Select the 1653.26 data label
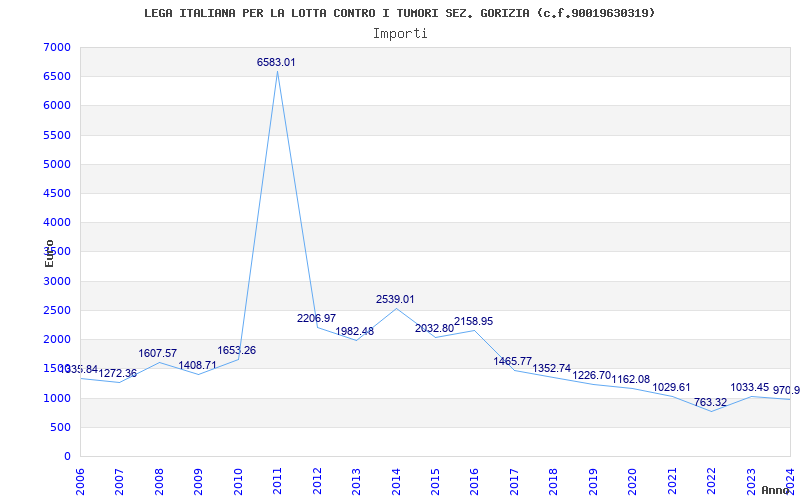Viewport: 800px width, 500px height. click(x=237, y=351)
